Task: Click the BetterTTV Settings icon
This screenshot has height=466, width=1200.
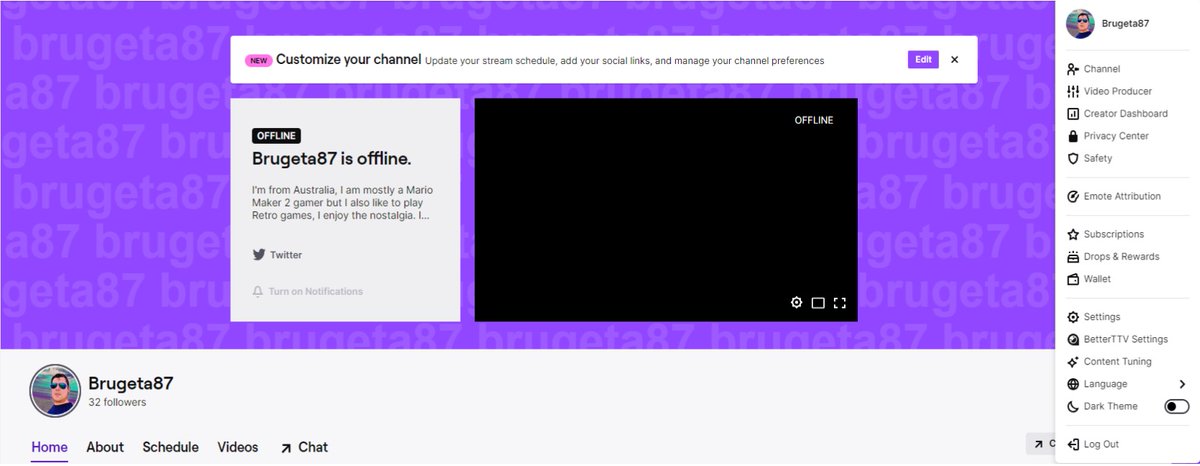Action: click(1073, 339)
